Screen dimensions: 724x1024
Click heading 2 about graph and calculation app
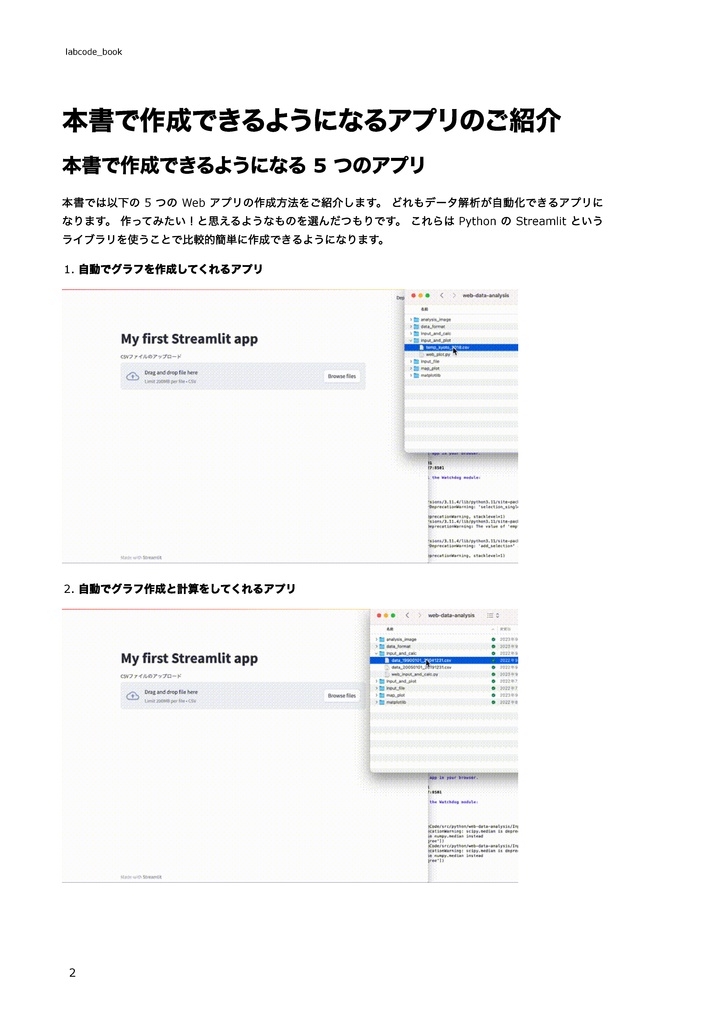[187, 588]
